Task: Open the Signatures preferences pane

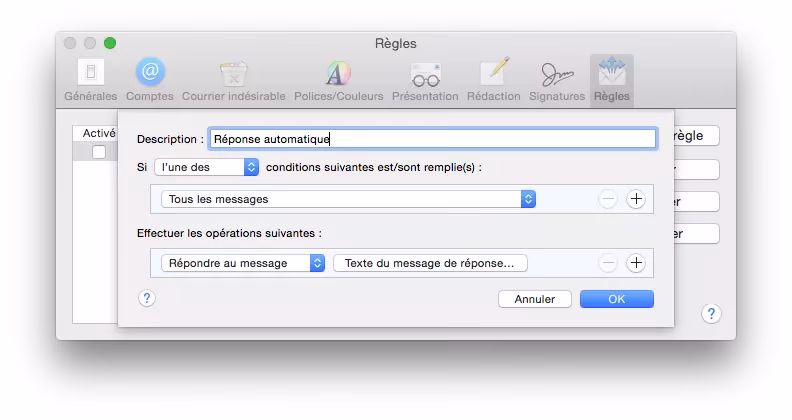Action: (557, 81)
